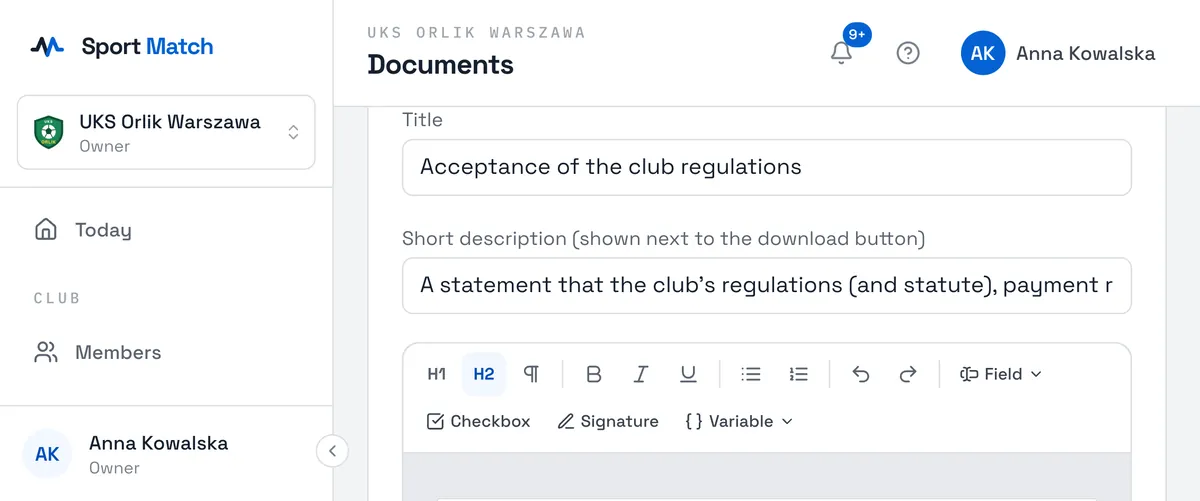Click the CLUB section label

point(57,298)
